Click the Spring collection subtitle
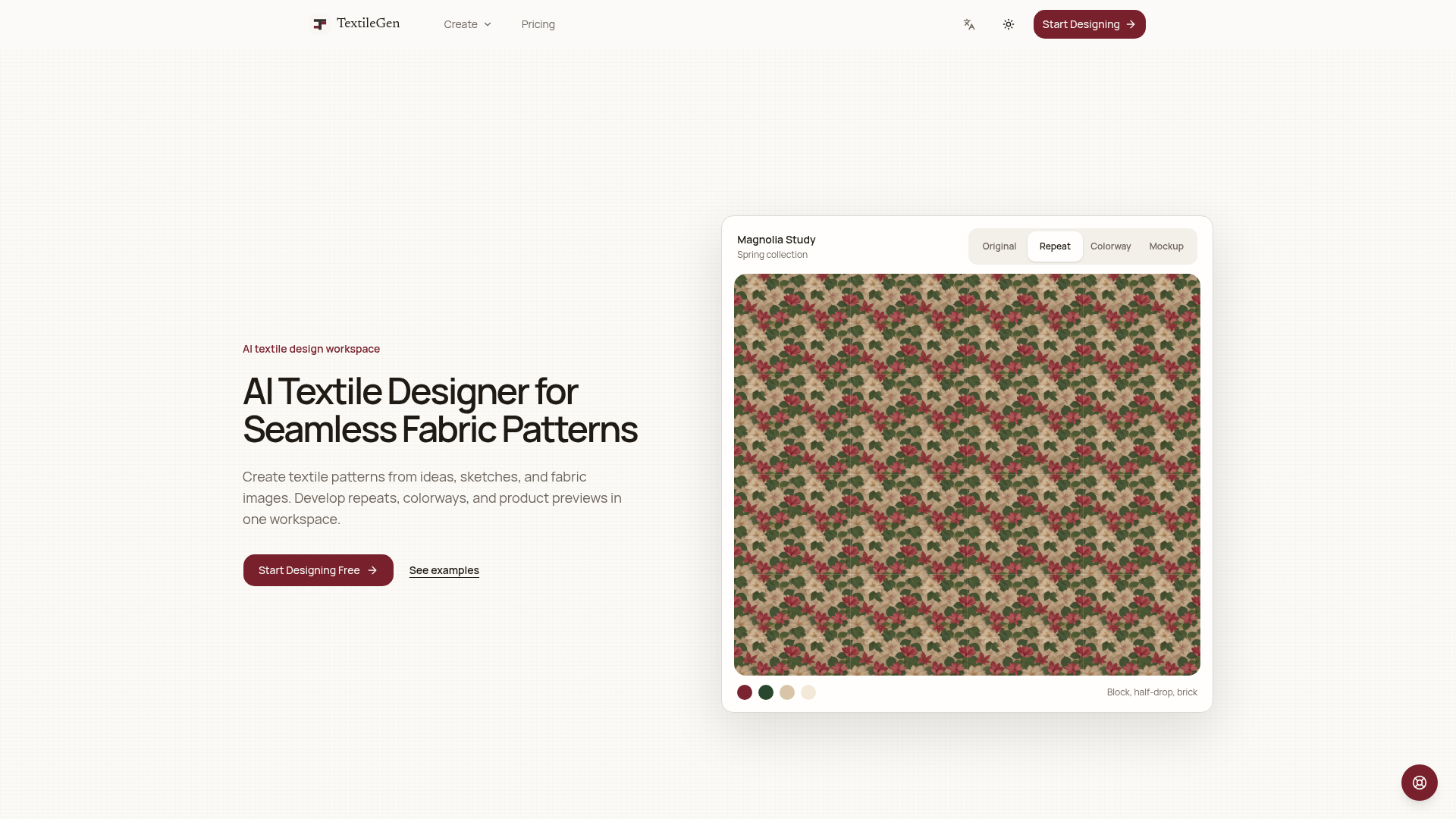This screenshot has width=1456, height=819. (772, 255)
